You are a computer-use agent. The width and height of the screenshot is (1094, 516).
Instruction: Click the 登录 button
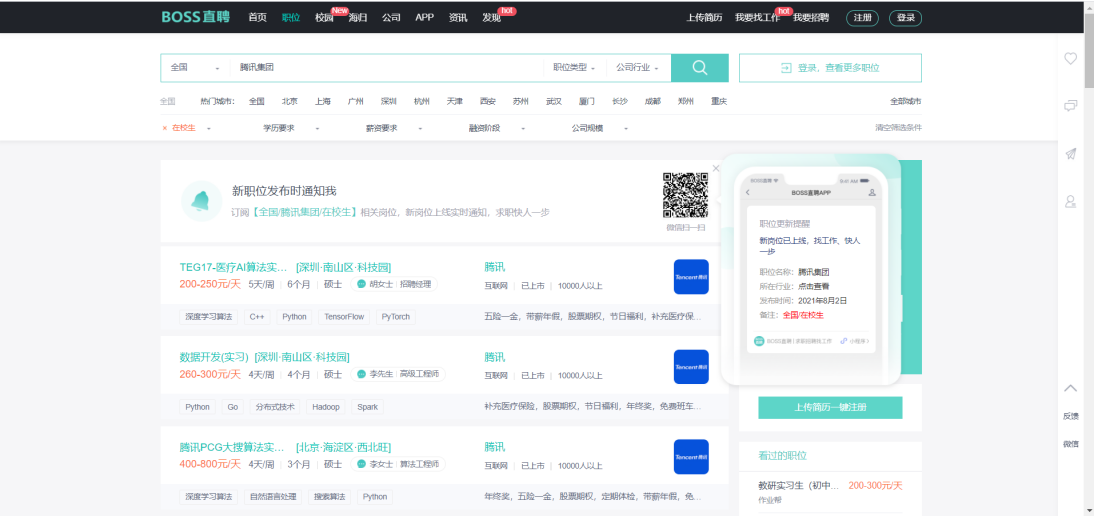coord(906,18)
